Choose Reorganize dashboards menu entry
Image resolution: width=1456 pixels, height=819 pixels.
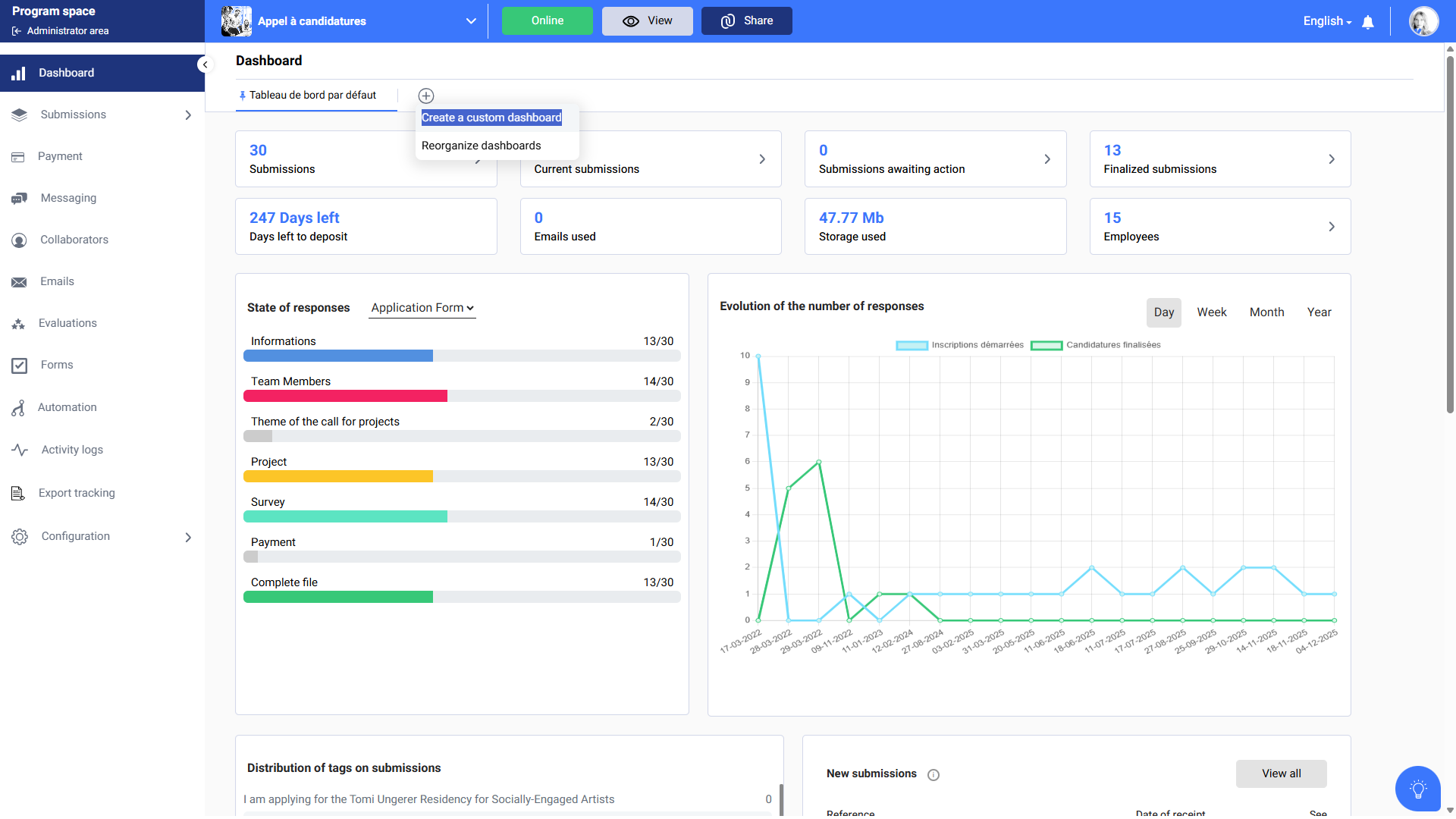[481, 146]
